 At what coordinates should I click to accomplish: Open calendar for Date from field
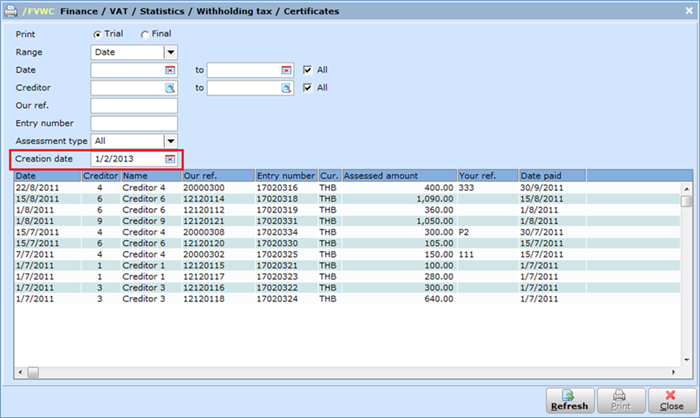[x=170, y=70]
